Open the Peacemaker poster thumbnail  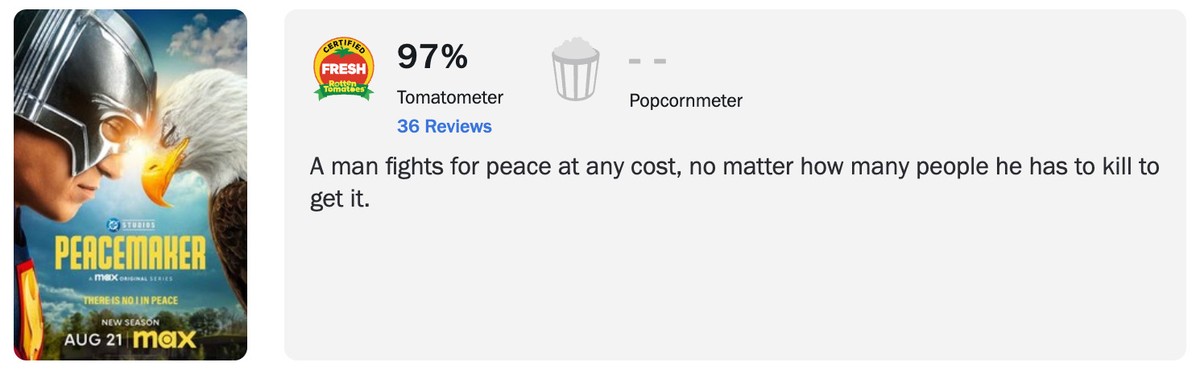(130, 185)
